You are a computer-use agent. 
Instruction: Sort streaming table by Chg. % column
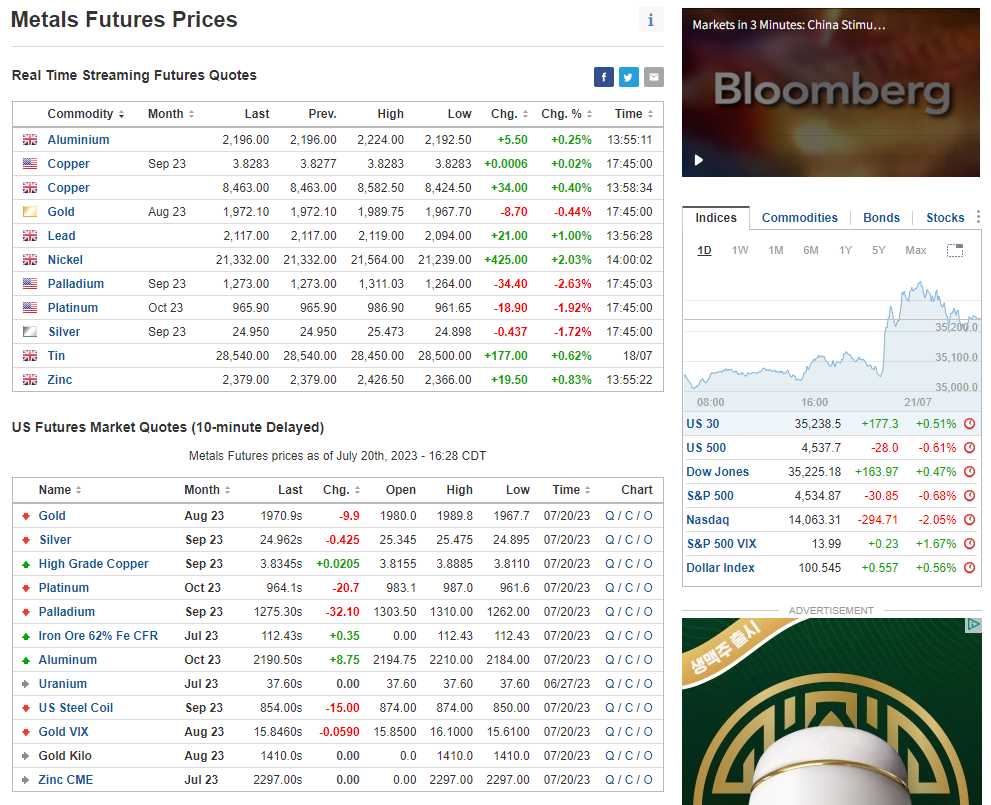(x=567, y=114)
